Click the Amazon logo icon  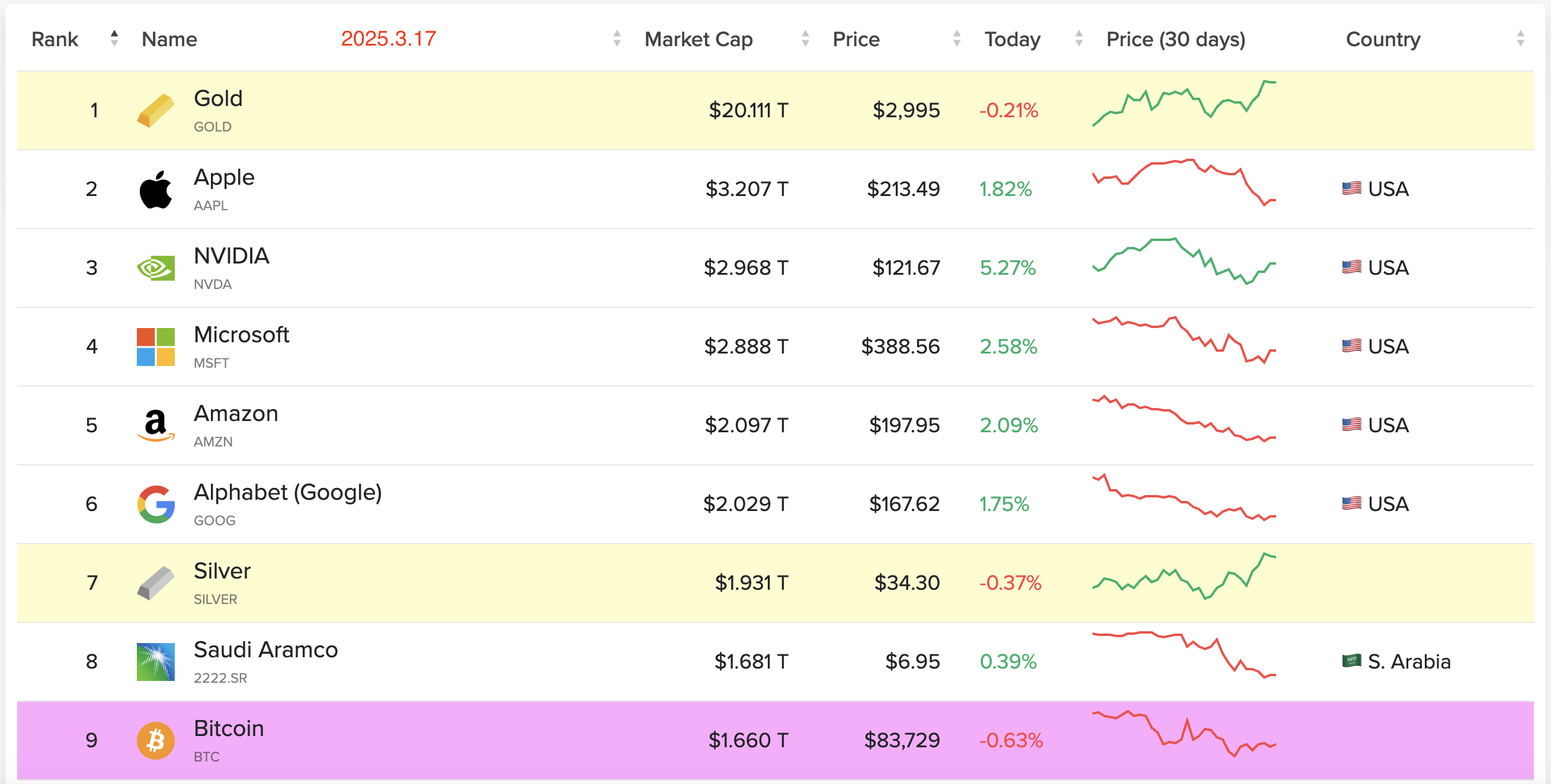pyautogui.click(x=155, y=425)
